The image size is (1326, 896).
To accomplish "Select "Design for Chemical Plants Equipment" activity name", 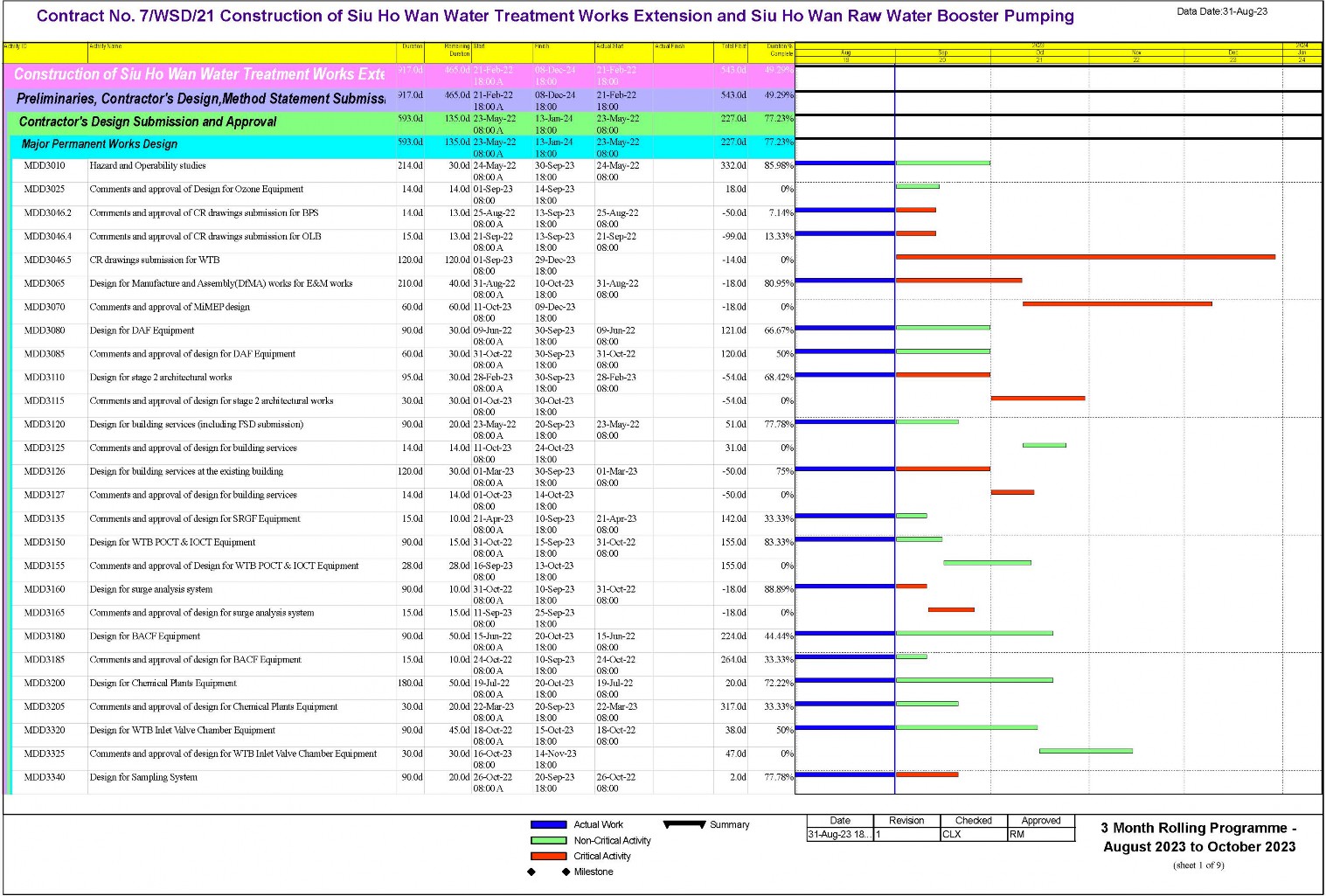I will click(x=163, y=684).
